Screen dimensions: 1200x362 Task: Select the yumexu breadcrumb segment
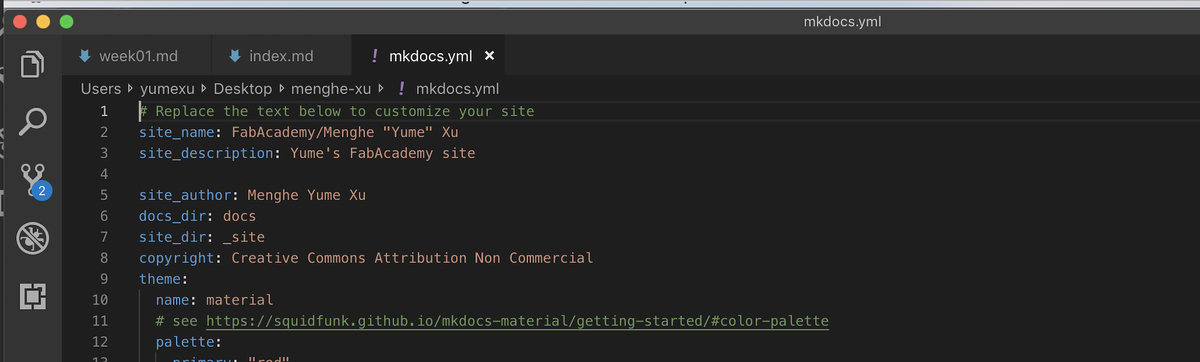[167, 89]
